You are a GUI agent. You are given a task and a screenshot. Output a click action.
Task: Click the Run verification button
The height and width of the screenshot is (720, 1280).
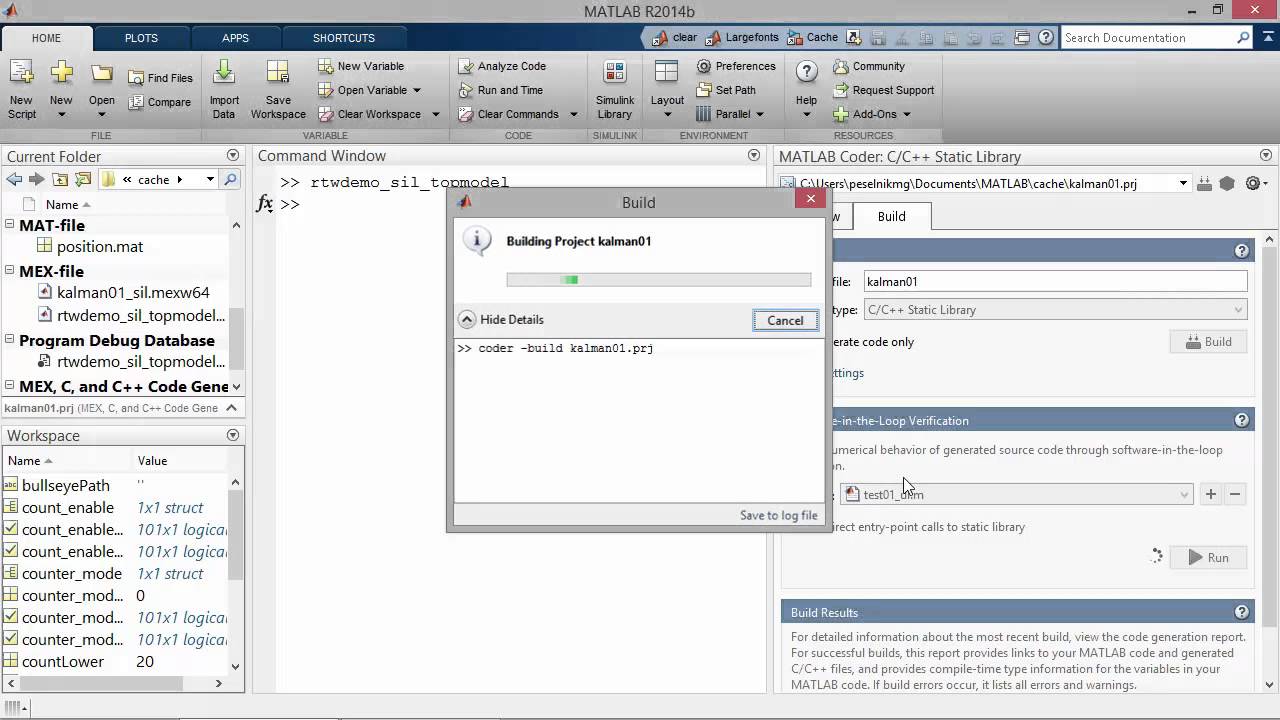click(x=1208, y=558)
